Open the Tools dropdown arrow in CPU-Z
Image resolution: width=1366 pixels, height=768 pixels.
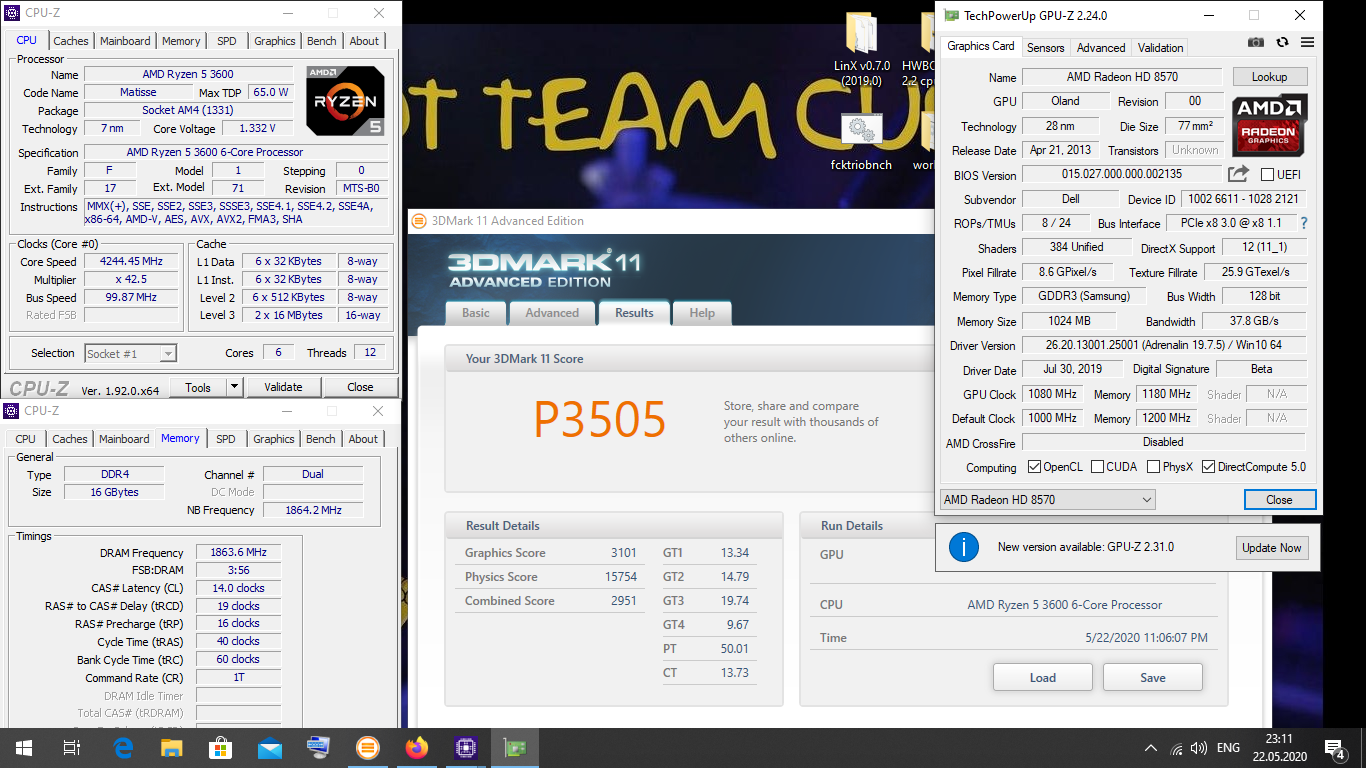pyautogui.click(x=234, y=387)
